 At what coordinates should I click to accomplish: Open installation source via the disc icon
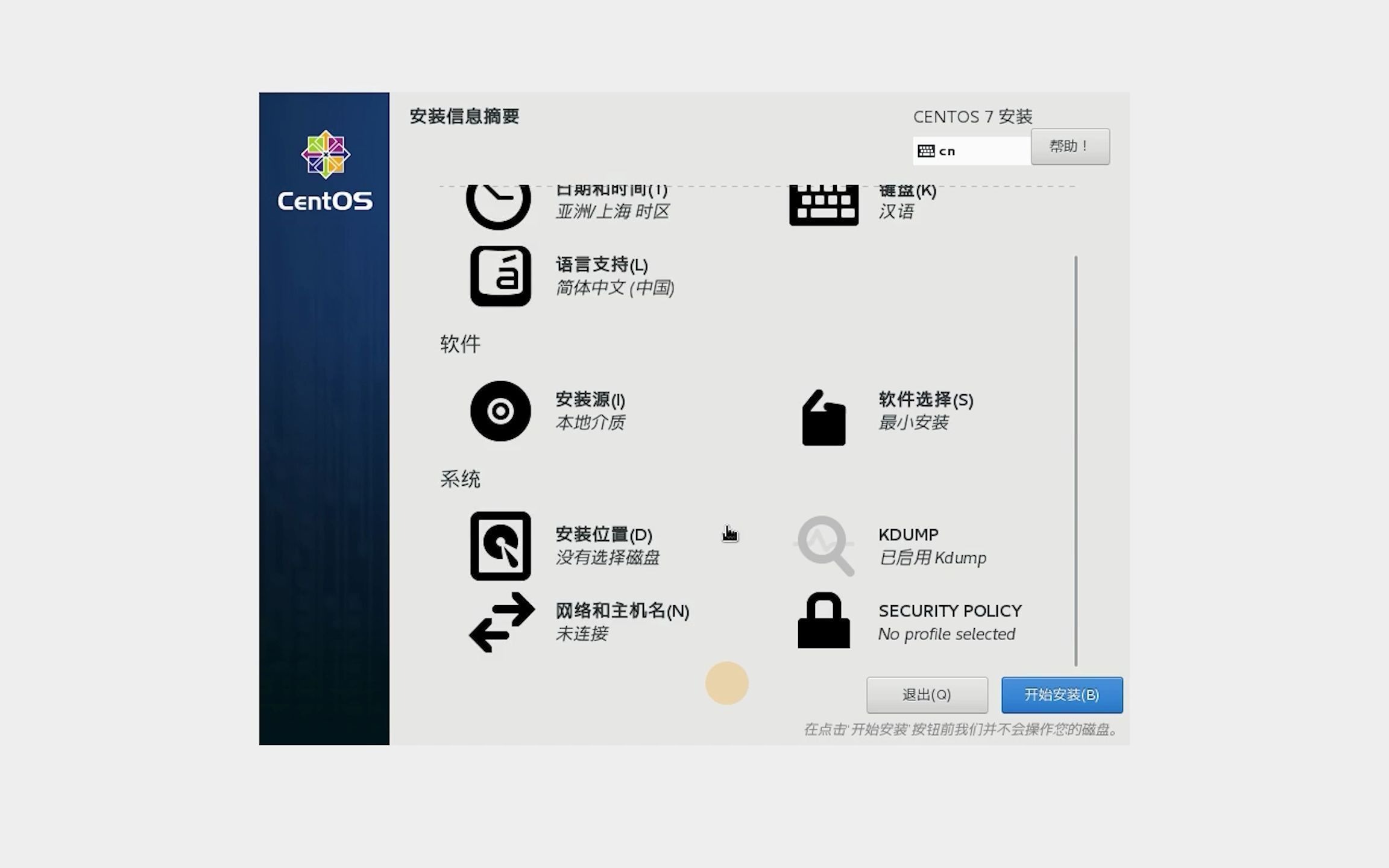point(499,412)
